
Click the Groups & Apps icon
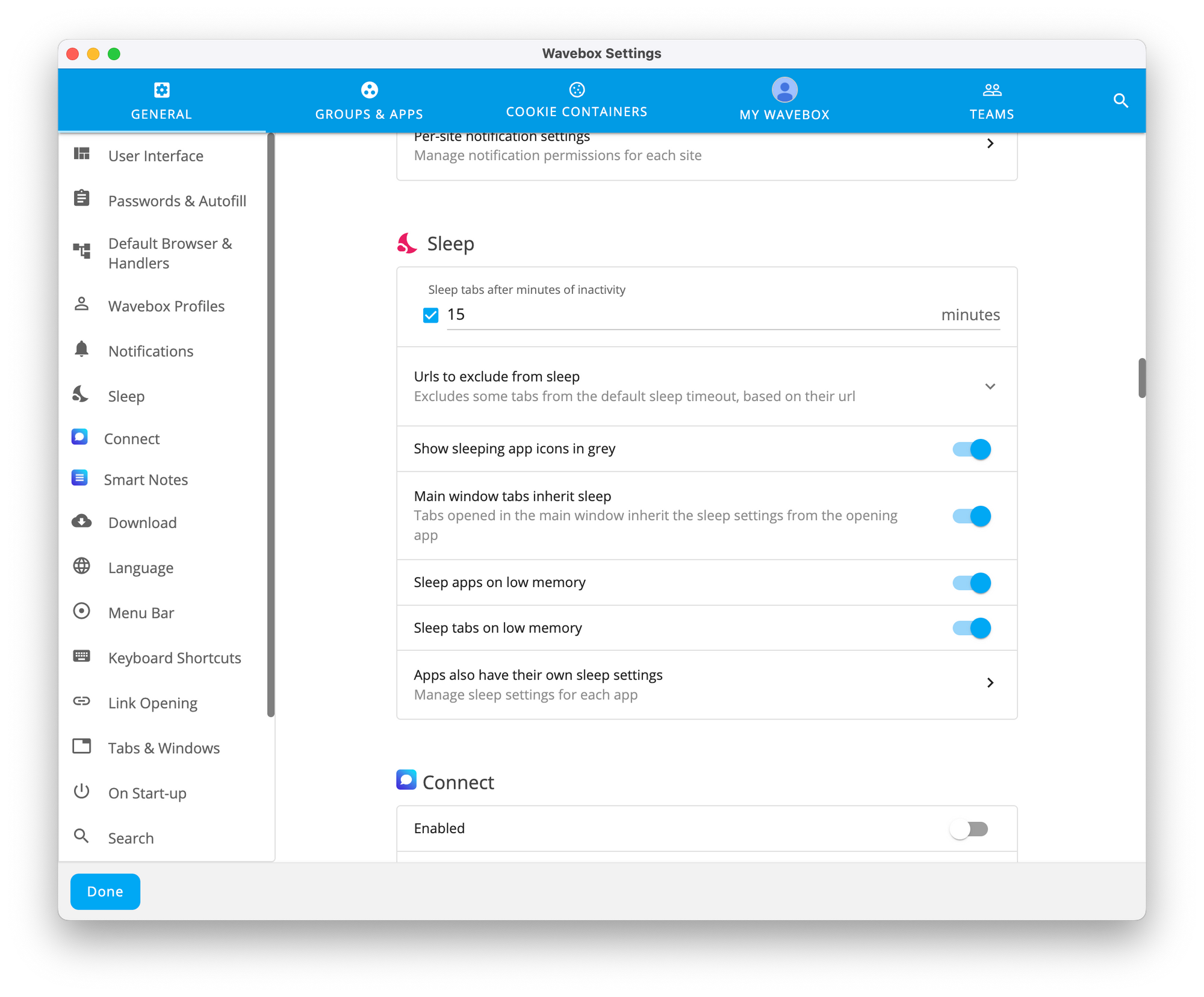[x=369, y=90]
